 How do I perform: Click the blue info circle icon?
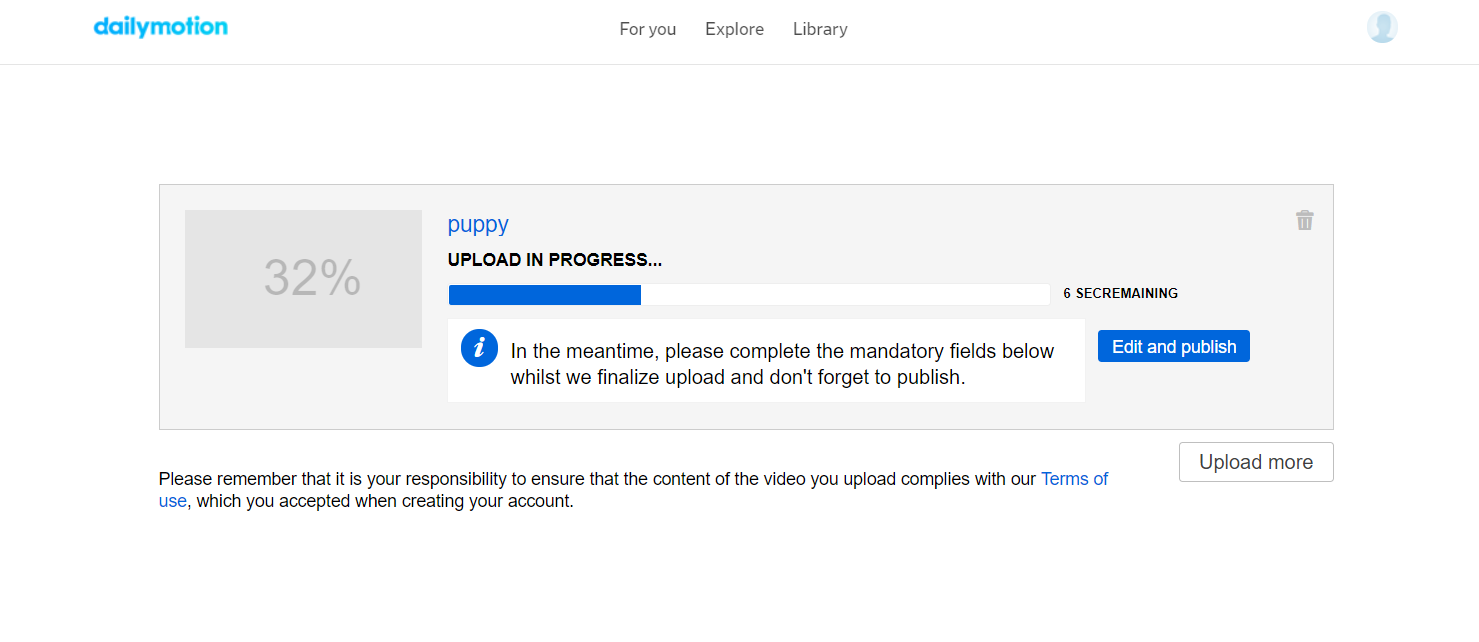(x=479, y=348)
